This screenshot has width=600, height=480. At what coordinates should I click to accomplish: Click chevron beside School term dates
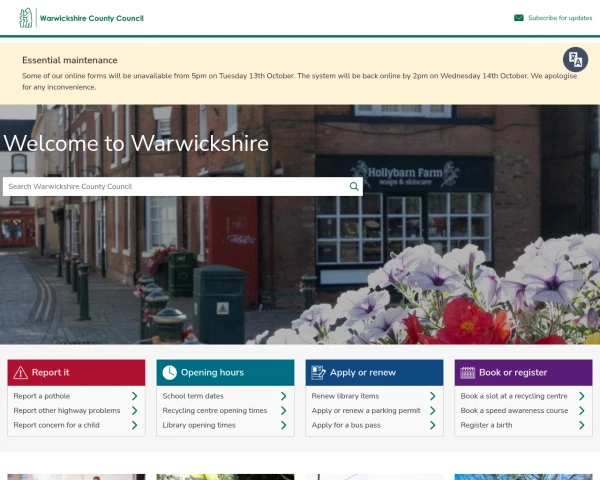click(x=284, y=396)
